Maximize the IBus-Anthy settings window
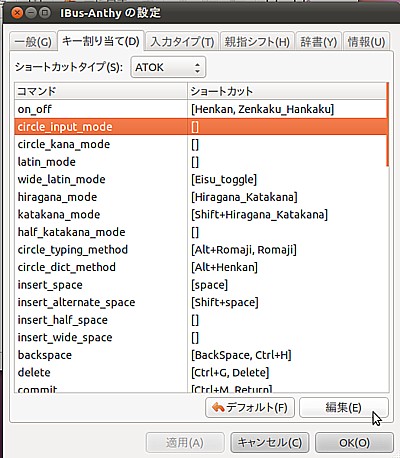The height and width of the screenshot is (458, 400). click(x=44, y=13)
